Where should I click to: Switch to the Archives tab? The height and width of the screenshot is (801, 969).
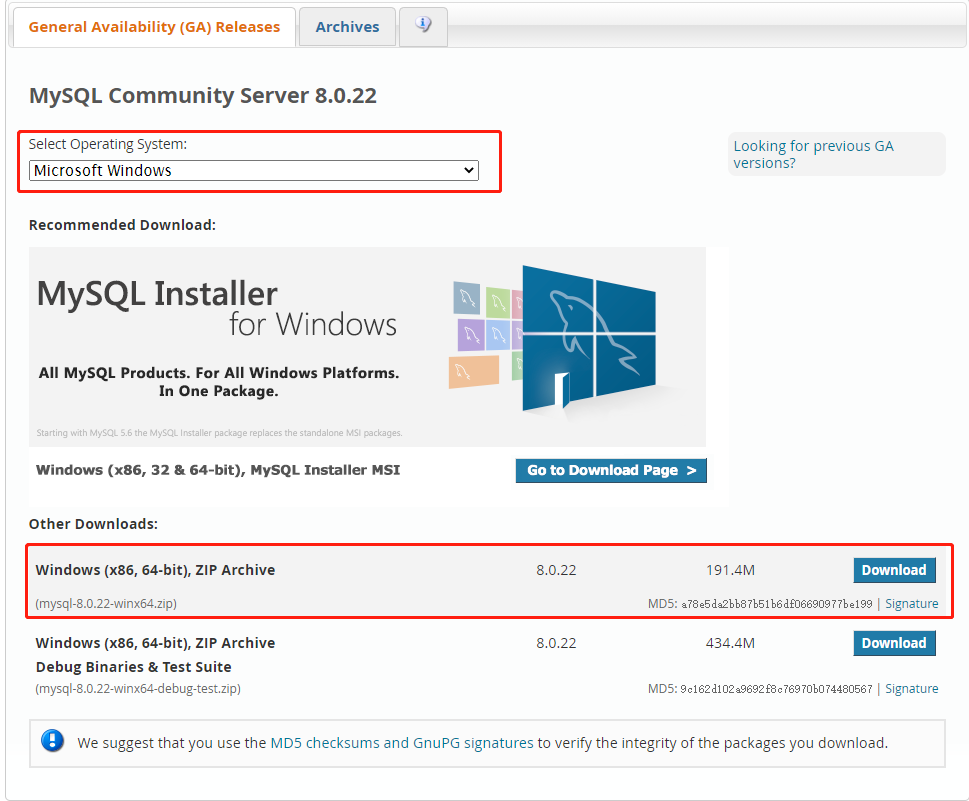click(347, 27)
